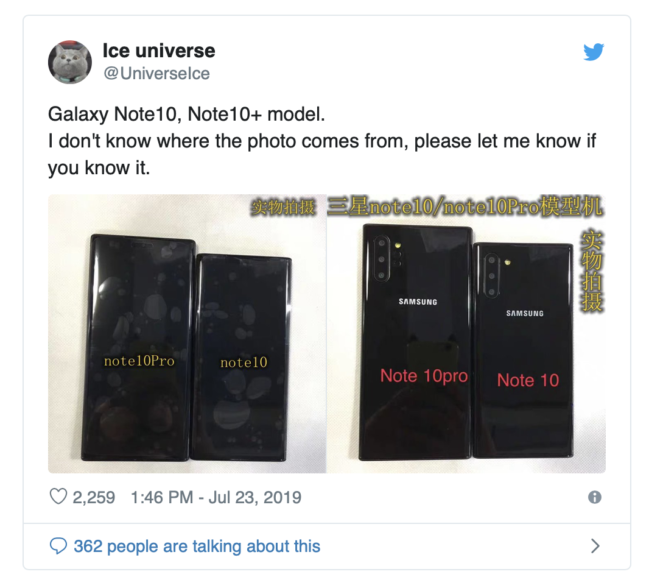Open the 362 people are talking link
Viewport: 649px width, 580px height.
point(197,546)
